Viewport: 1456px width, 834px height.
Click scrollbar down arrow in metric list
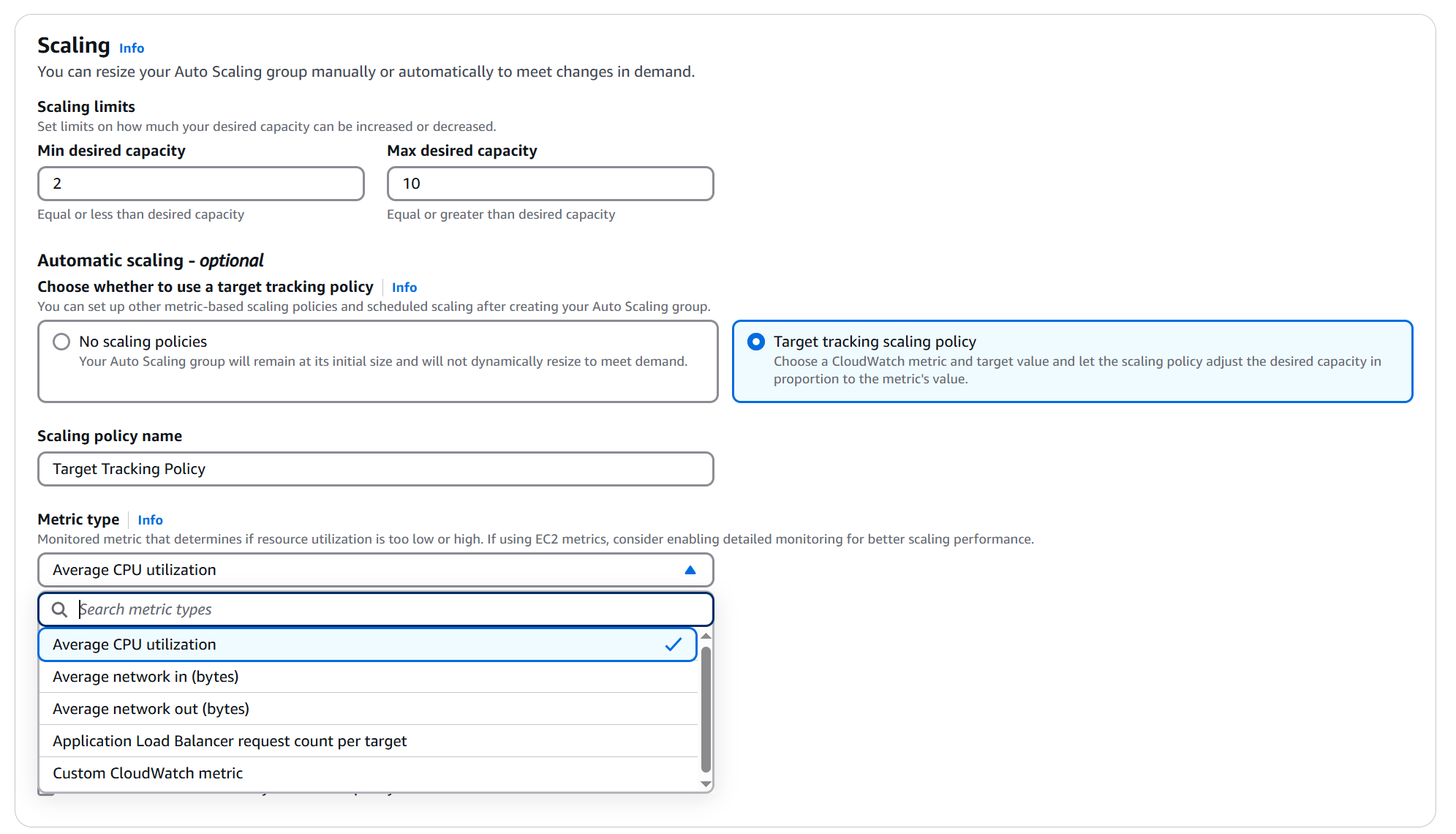click(x=706, y=784)
